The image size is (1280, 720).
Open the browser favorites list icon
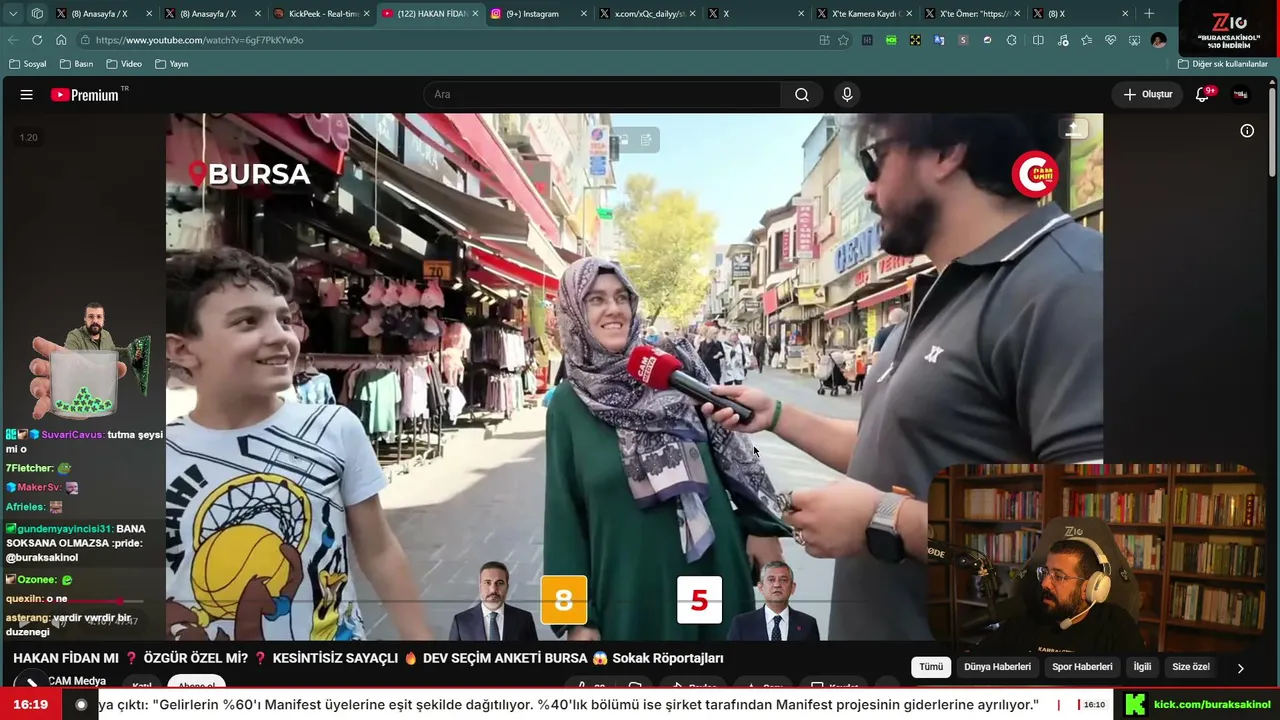(1086, 40)
